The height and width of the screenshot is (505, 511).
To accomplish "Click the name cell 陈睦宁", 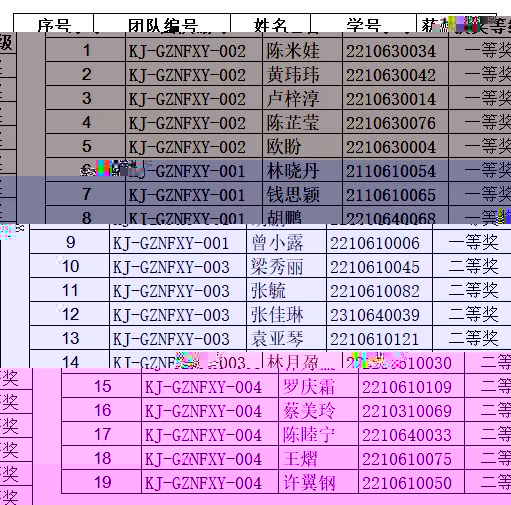I will point(318,434).
